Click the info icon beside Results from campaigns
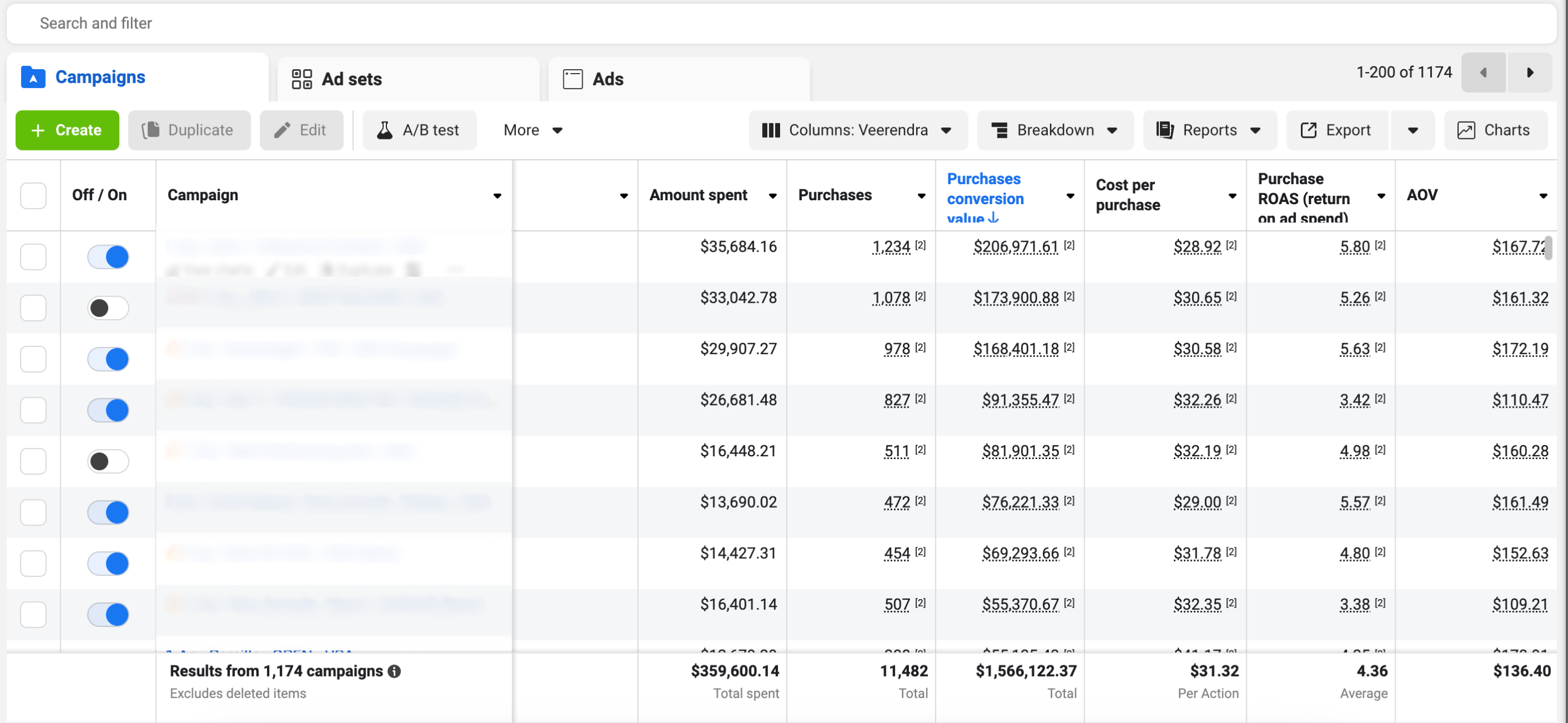1568x723 pixels. pos(394,671)
